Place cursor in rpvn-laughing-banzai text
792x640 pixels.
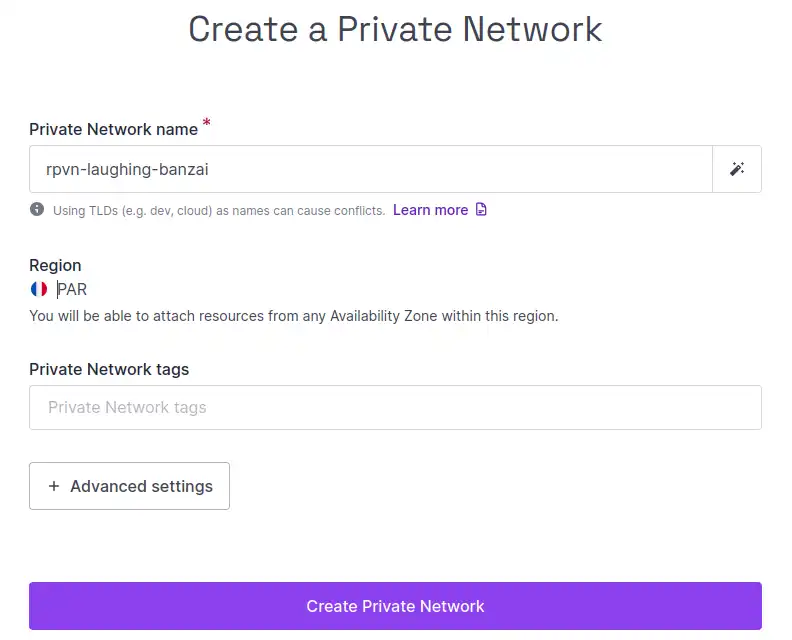pos(127,170)
